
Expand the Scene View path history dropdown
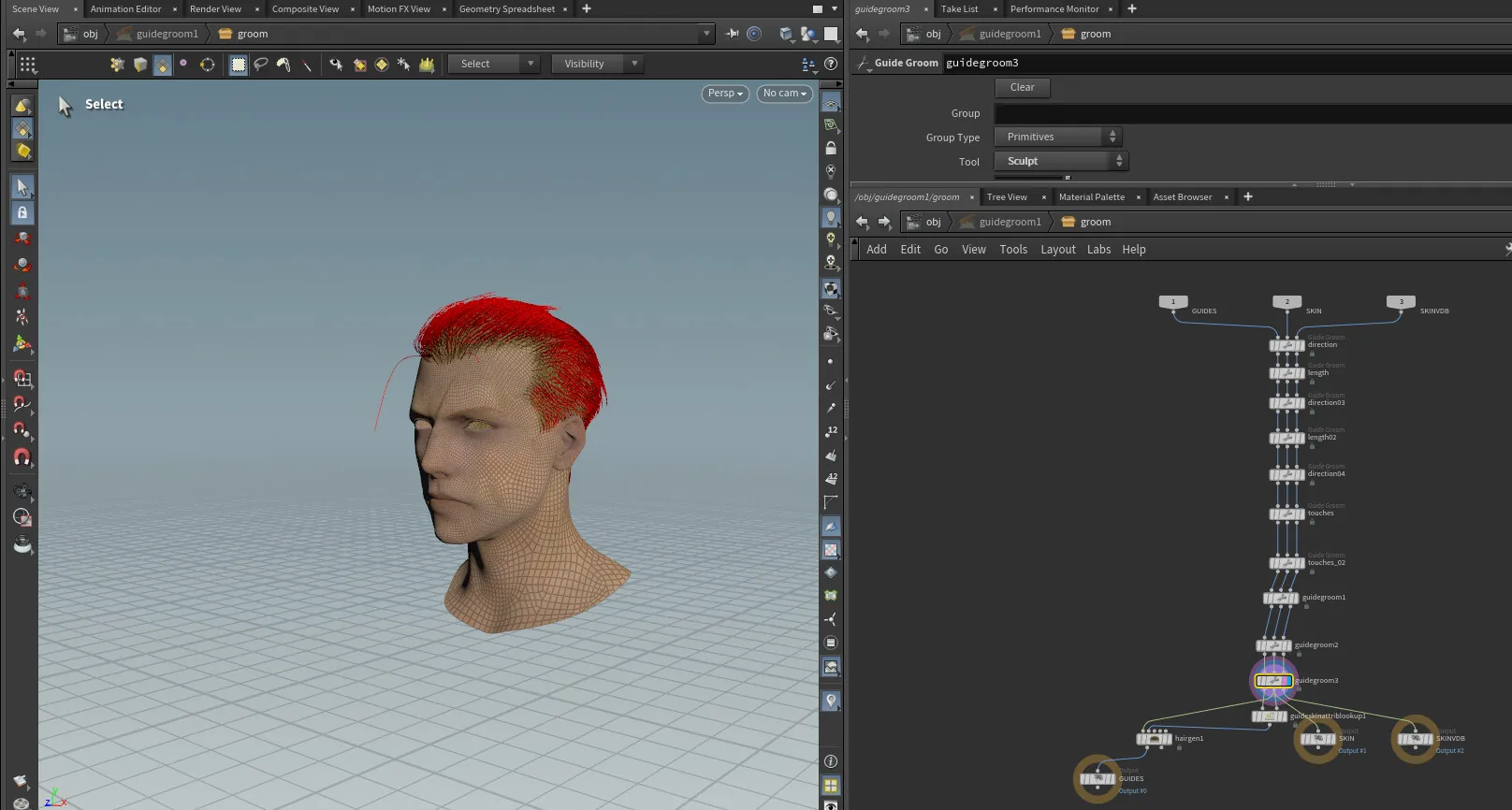tap(706, 34)
